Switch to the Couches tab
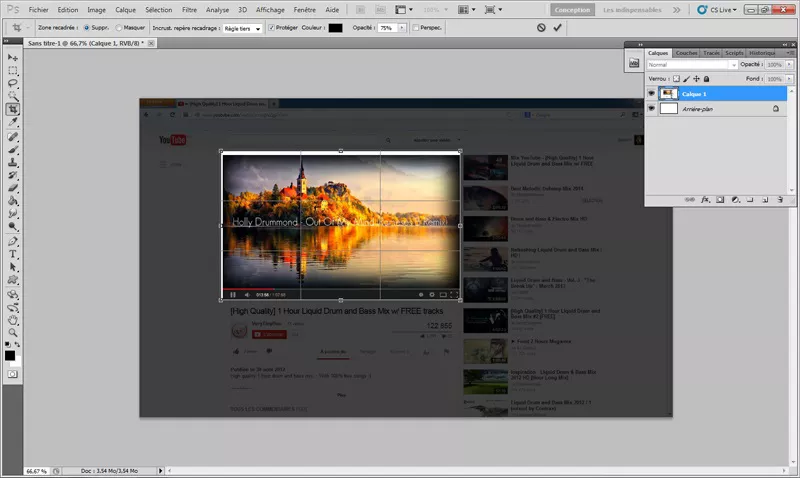This screenshot has width=800, height=478. click(x=686, y=52)
